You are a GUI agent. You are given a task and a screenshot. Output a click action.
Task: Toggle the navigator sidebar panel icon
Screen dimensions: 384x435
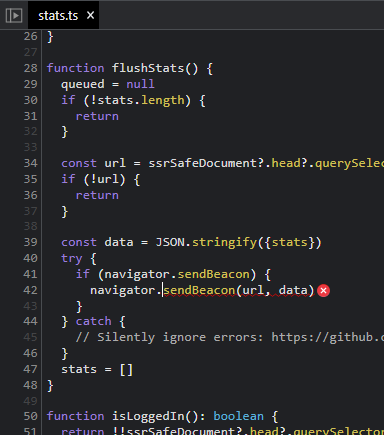pyautogui.click(x=14, y=15)
